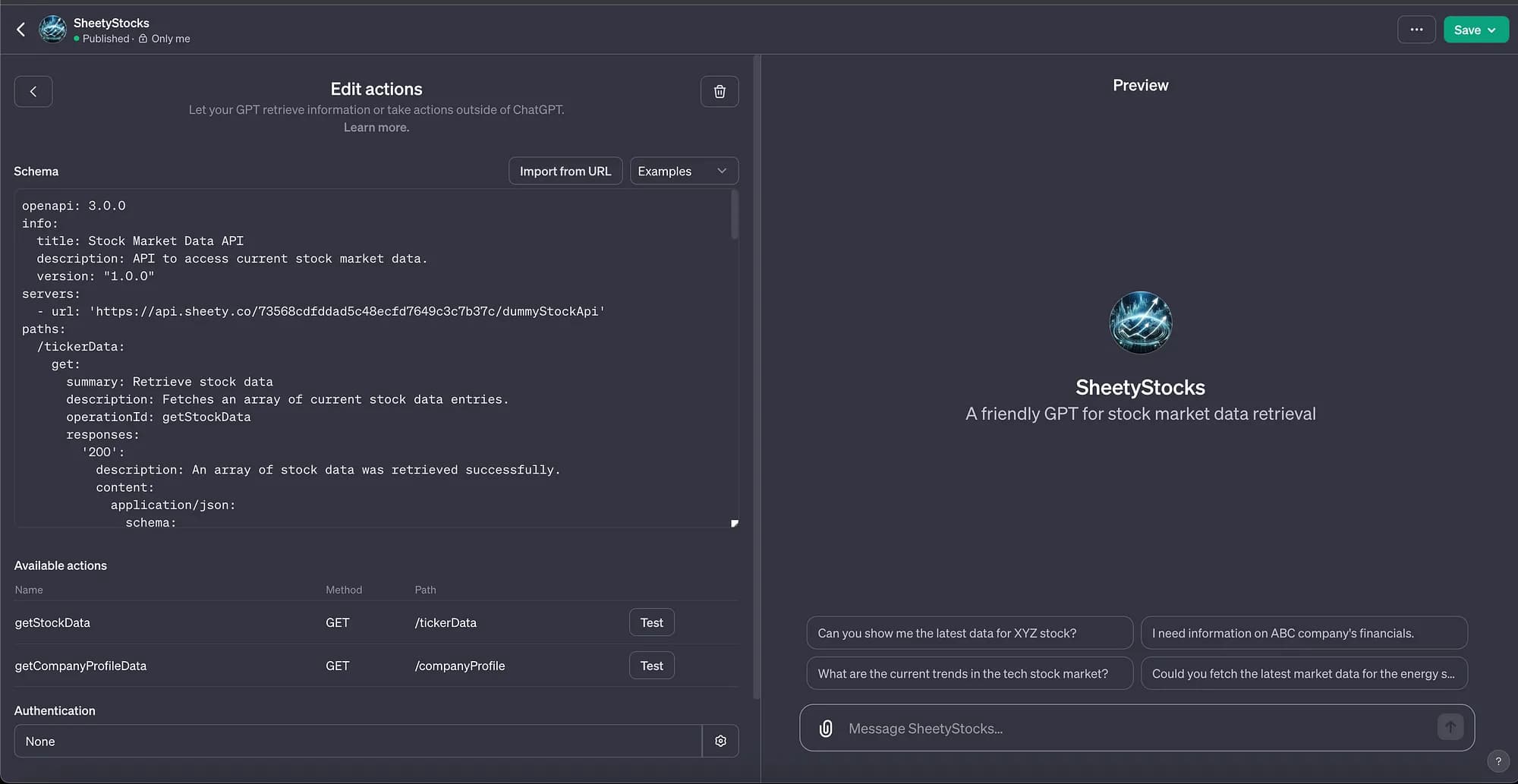
Task: Click GET method in getStockData row
Action: pyautogui.click(x=338, y=622)
